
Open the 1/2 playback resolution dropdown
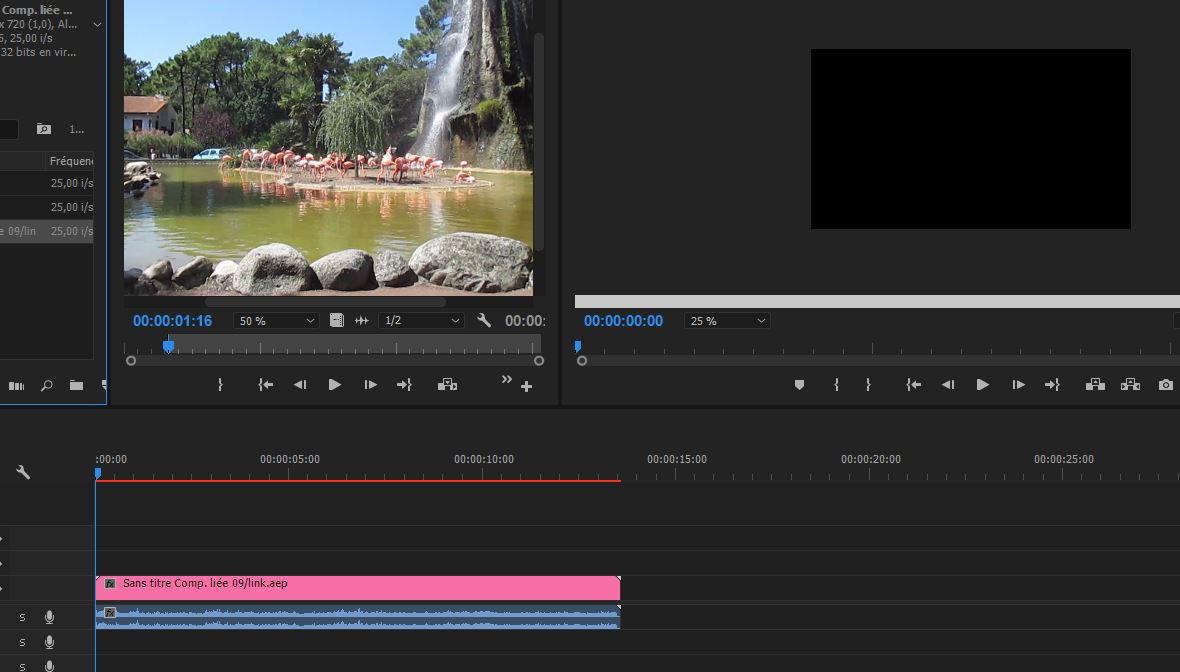[x=421, y=321]
